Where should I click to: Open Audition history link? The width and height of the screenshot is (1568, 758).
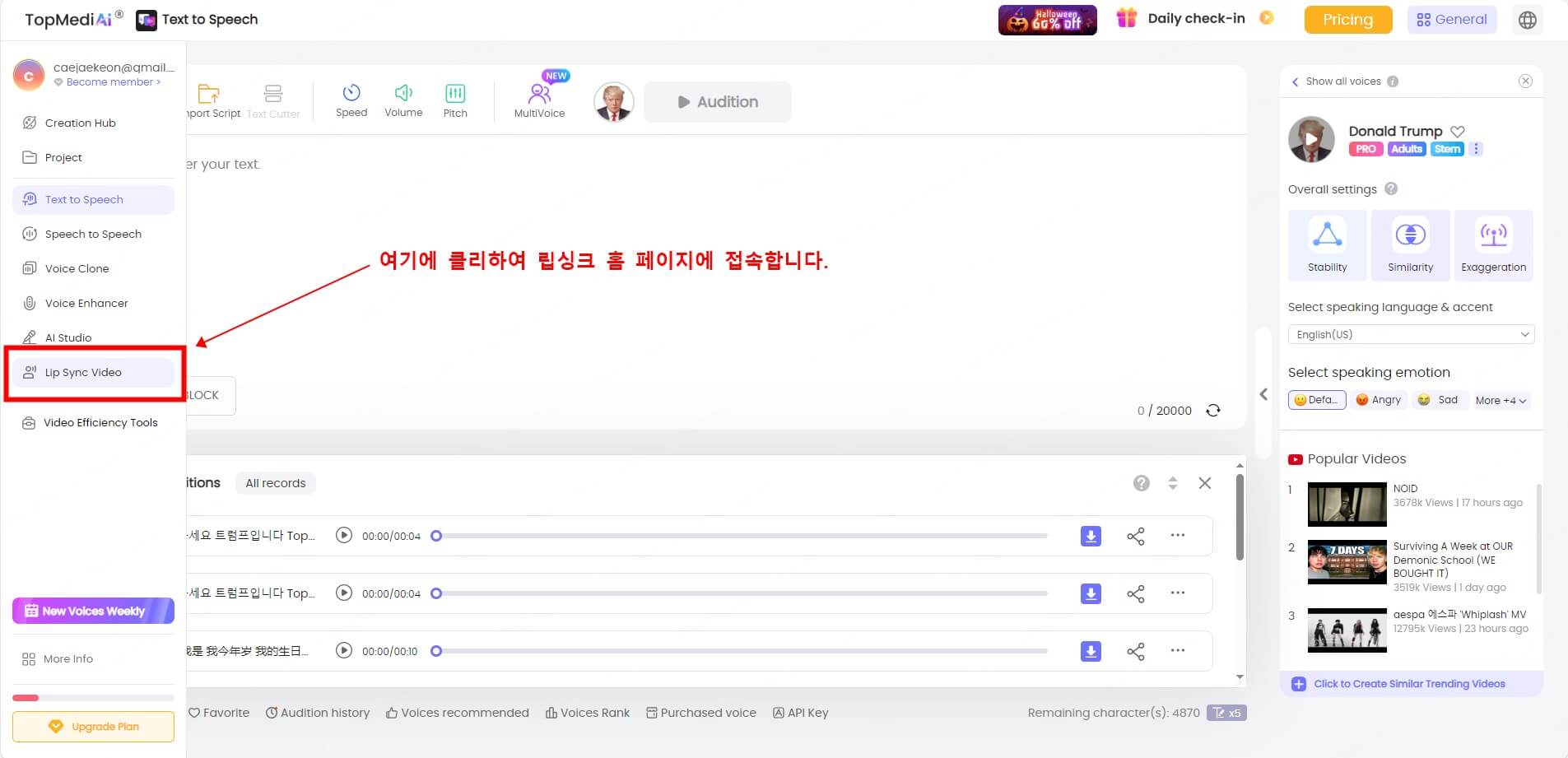click(318, 713)
